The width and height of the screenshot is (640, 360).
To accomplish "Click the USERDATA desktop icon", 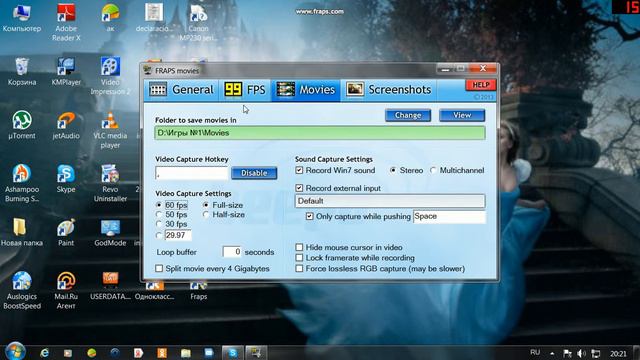I will (110, 286).
